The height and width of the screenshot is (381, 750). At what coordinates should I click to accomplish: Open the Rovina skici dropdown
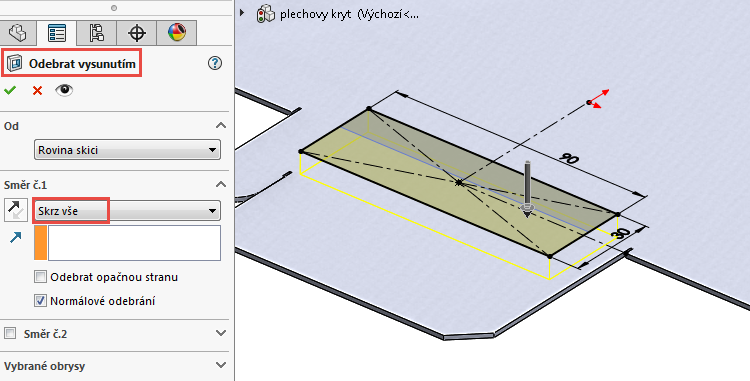click(127, 150)
